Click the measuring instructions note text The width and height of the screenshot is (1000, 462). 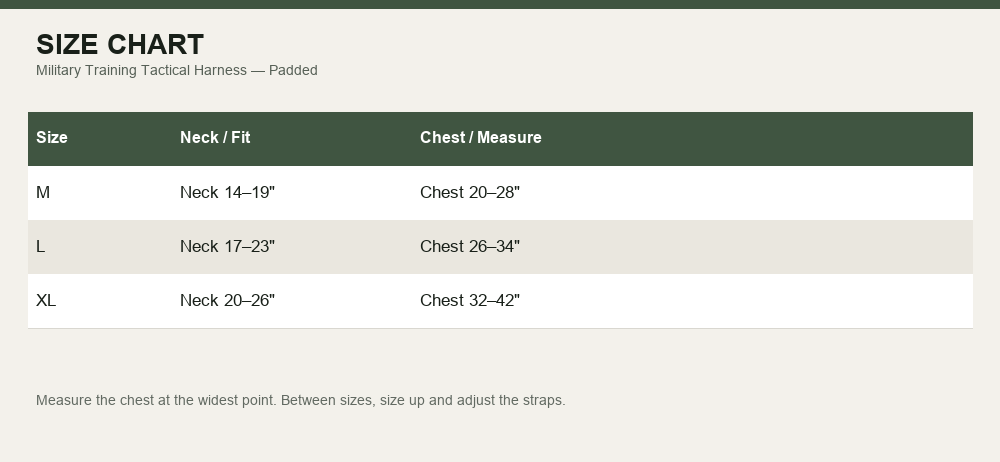(x=300, y=400)
